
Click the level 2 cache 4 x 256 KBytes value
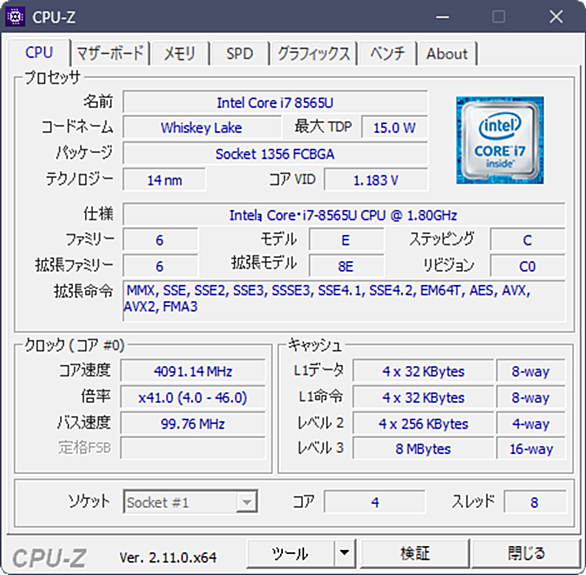click(x=423, y=423)
